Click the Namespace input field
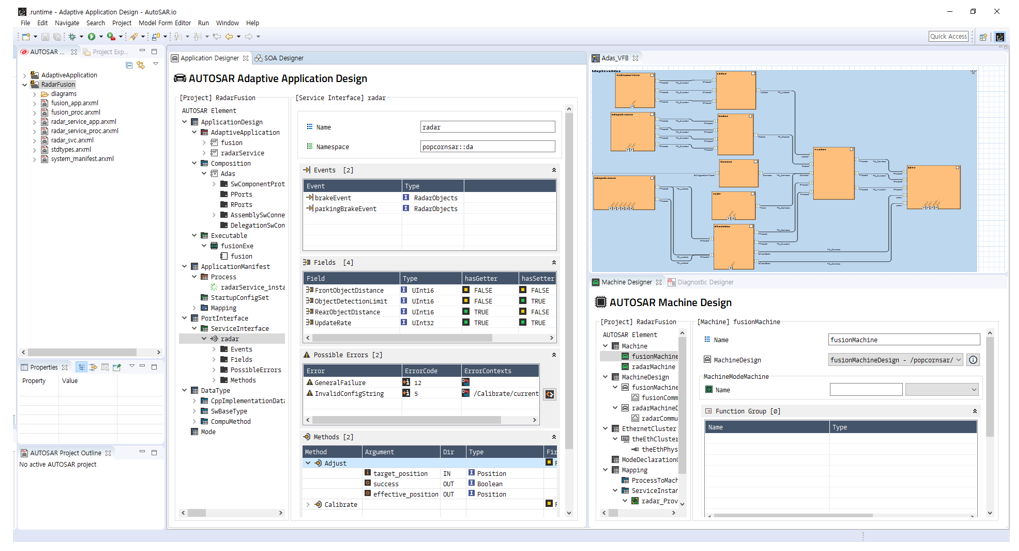 [x=487, y=147]
